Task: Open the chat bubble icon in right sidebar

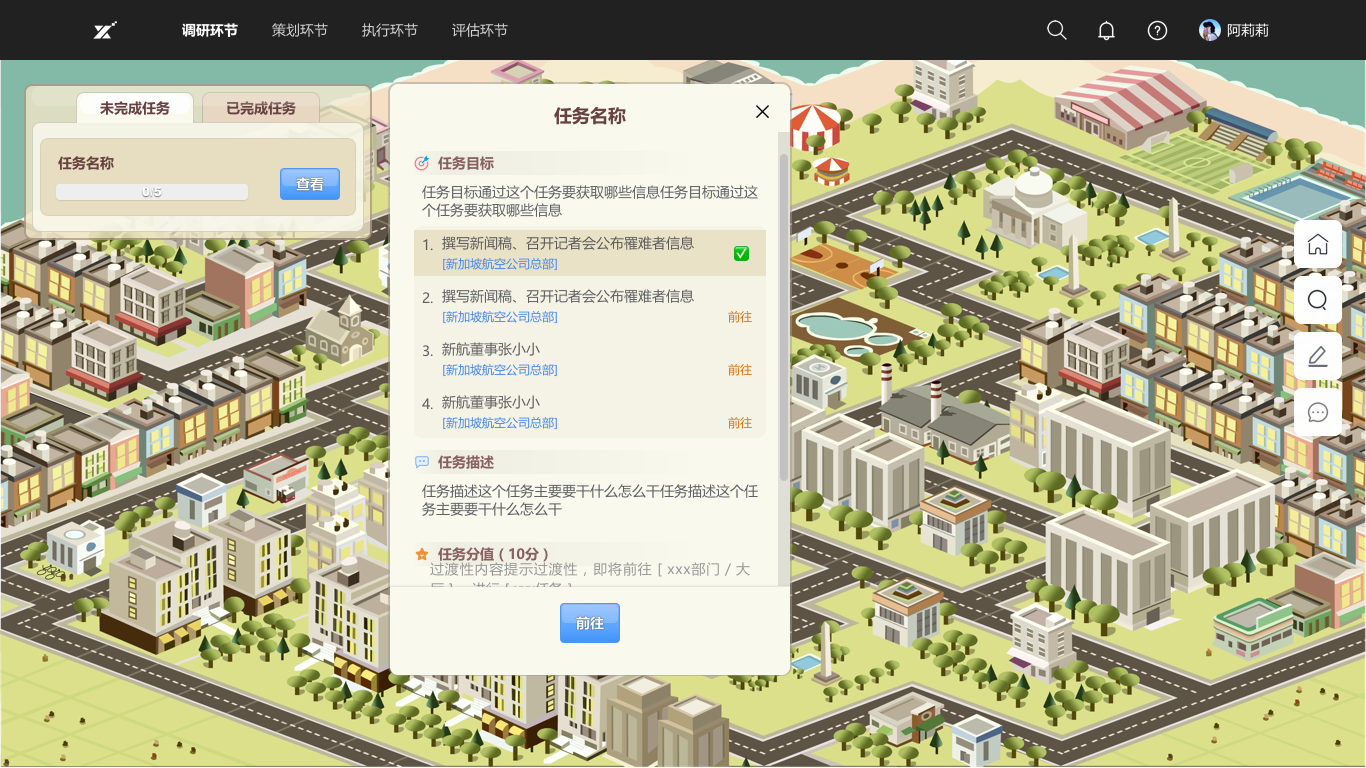Action: pyautogui.click(x=1318, y=412)
